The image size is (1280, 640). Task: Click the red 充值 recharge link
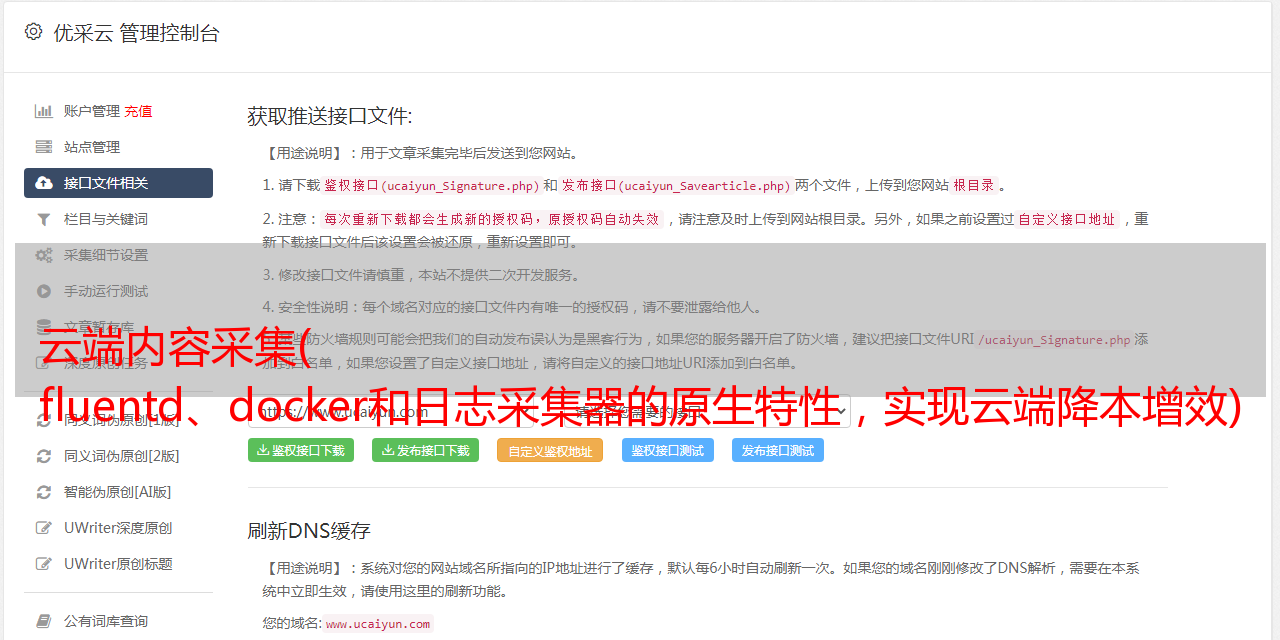139,111
